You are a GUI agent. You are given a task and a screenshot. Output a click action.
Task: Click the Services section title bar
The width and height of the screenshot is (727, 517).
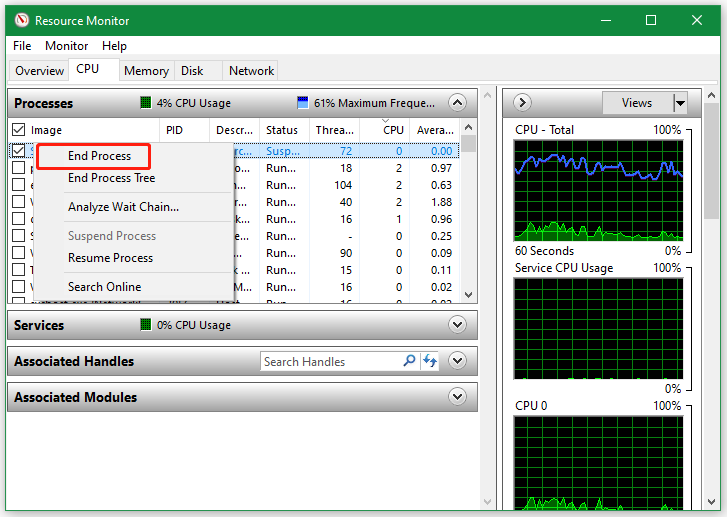242,325
